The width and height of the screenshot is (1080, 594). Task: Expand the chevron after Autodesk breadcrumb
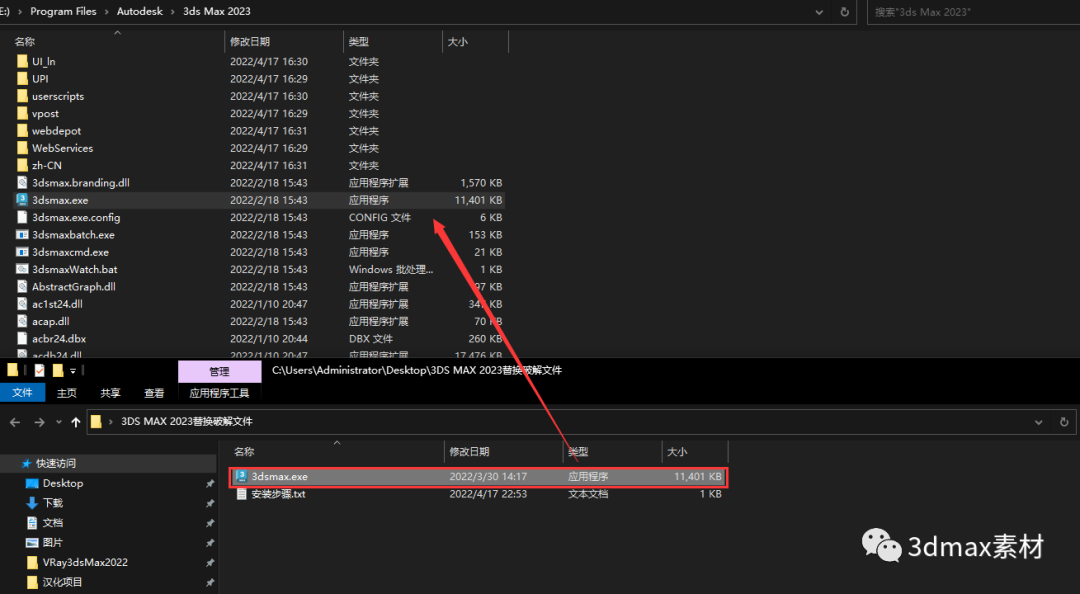[x=173, y=12]
